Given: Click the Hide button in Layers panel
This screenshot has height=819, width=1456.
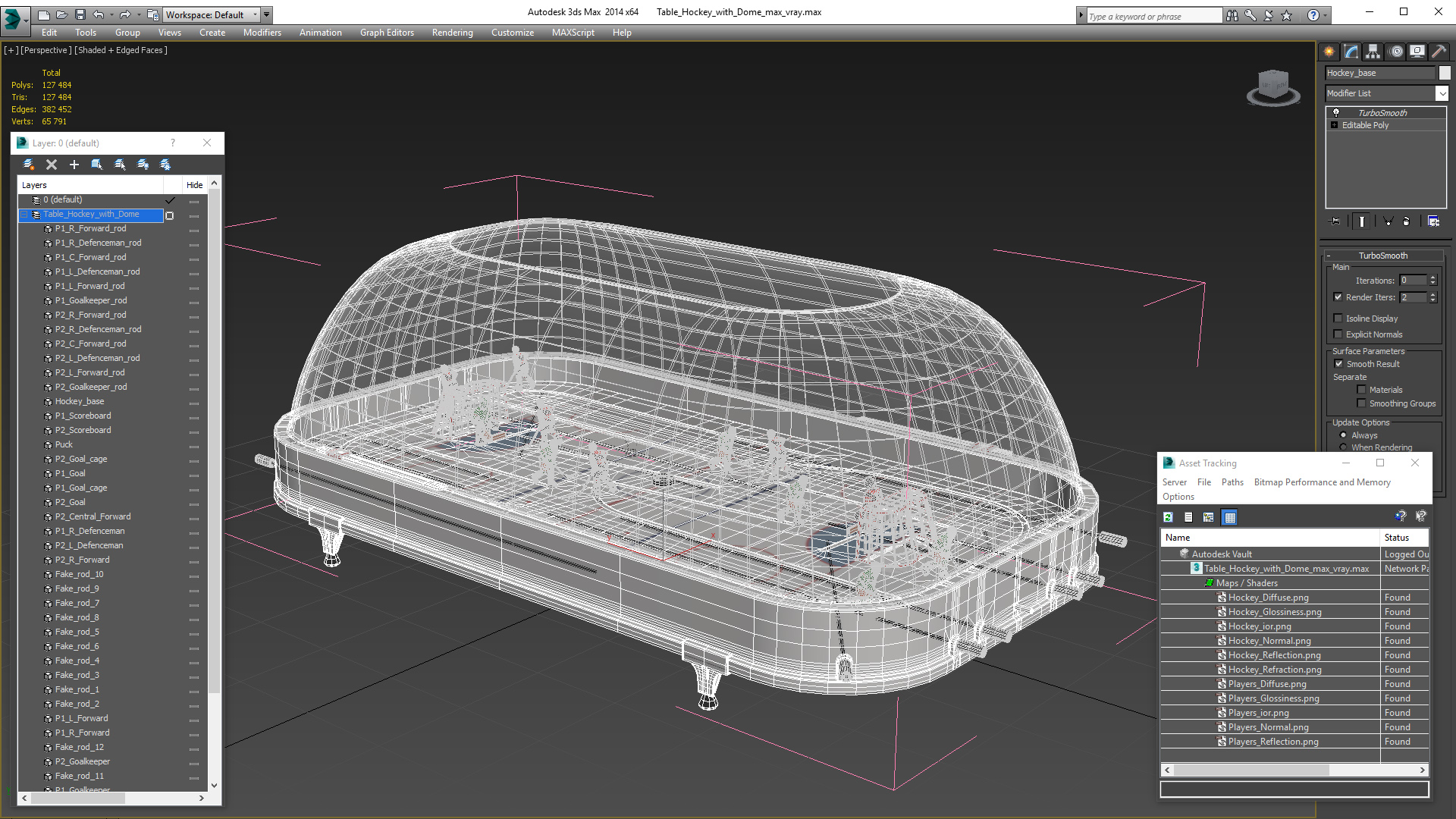Looking at the screenshot, I should (195, 184).
